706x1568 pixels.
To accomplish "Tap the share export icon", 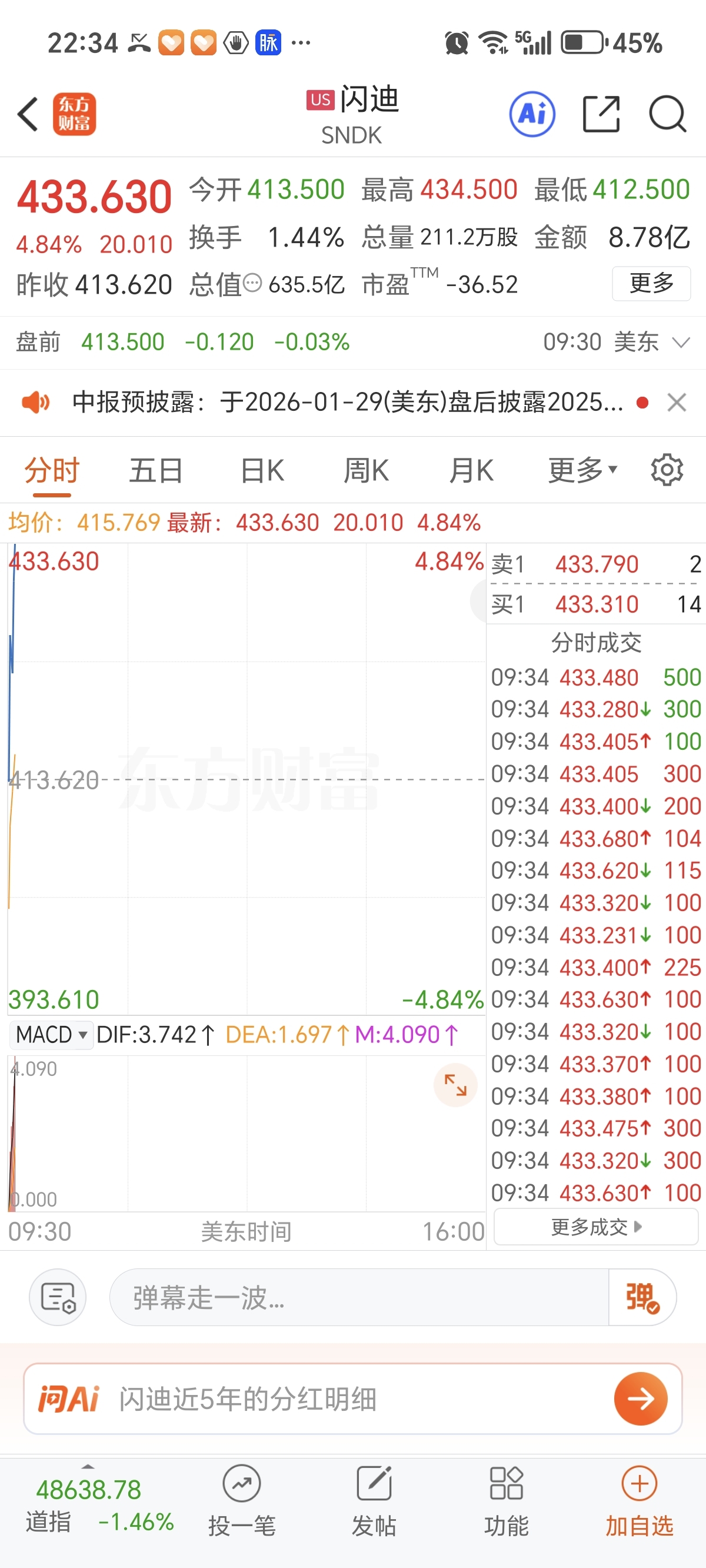I will [601, 114].
